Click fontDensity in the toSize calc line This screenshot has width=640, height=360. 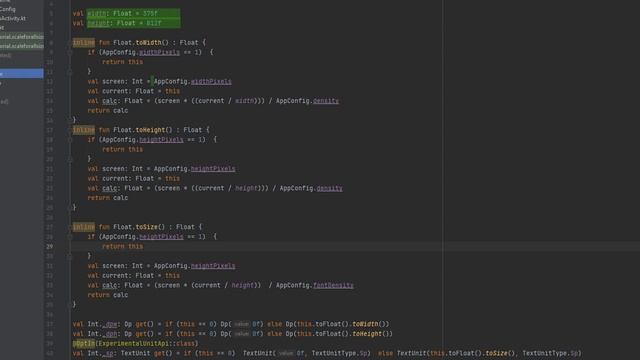pos(333,285)
